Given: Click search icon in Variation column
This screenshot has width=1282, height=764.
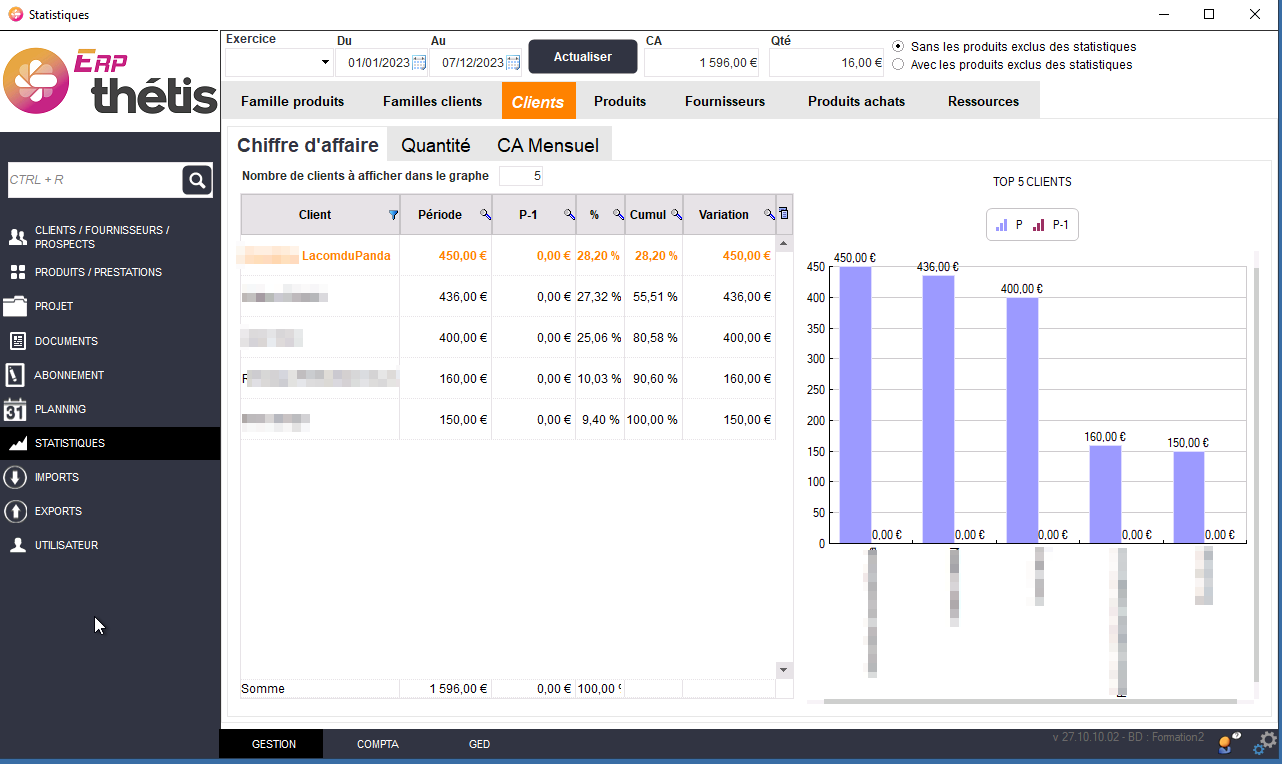Looking at the screenshot, I should click(x=769, y=215).
